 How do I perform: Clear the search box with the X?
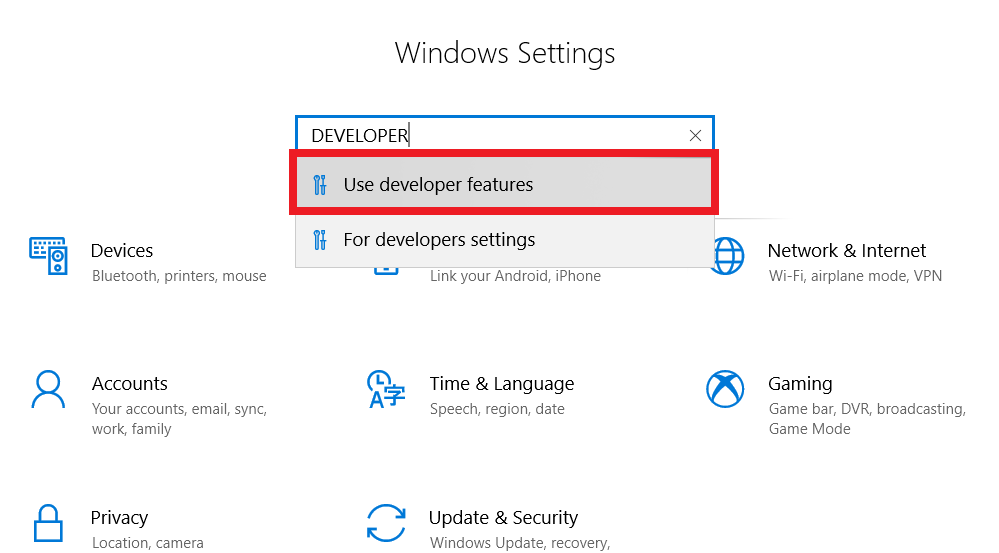click(x=696, y=136)
